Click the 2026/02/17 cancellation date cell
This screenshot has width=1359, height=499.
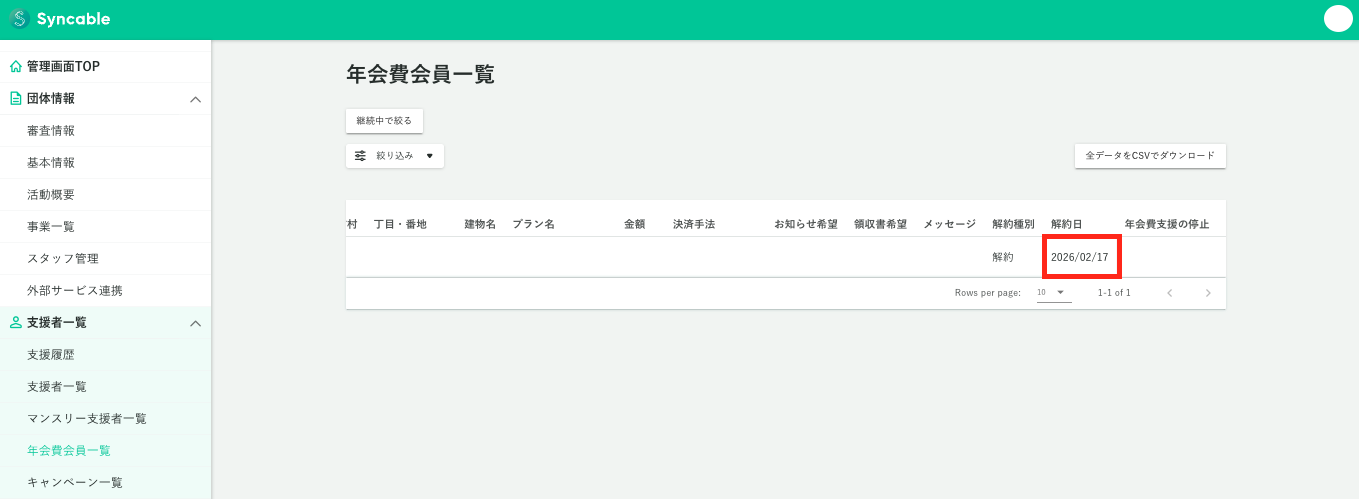point(1079,257)
